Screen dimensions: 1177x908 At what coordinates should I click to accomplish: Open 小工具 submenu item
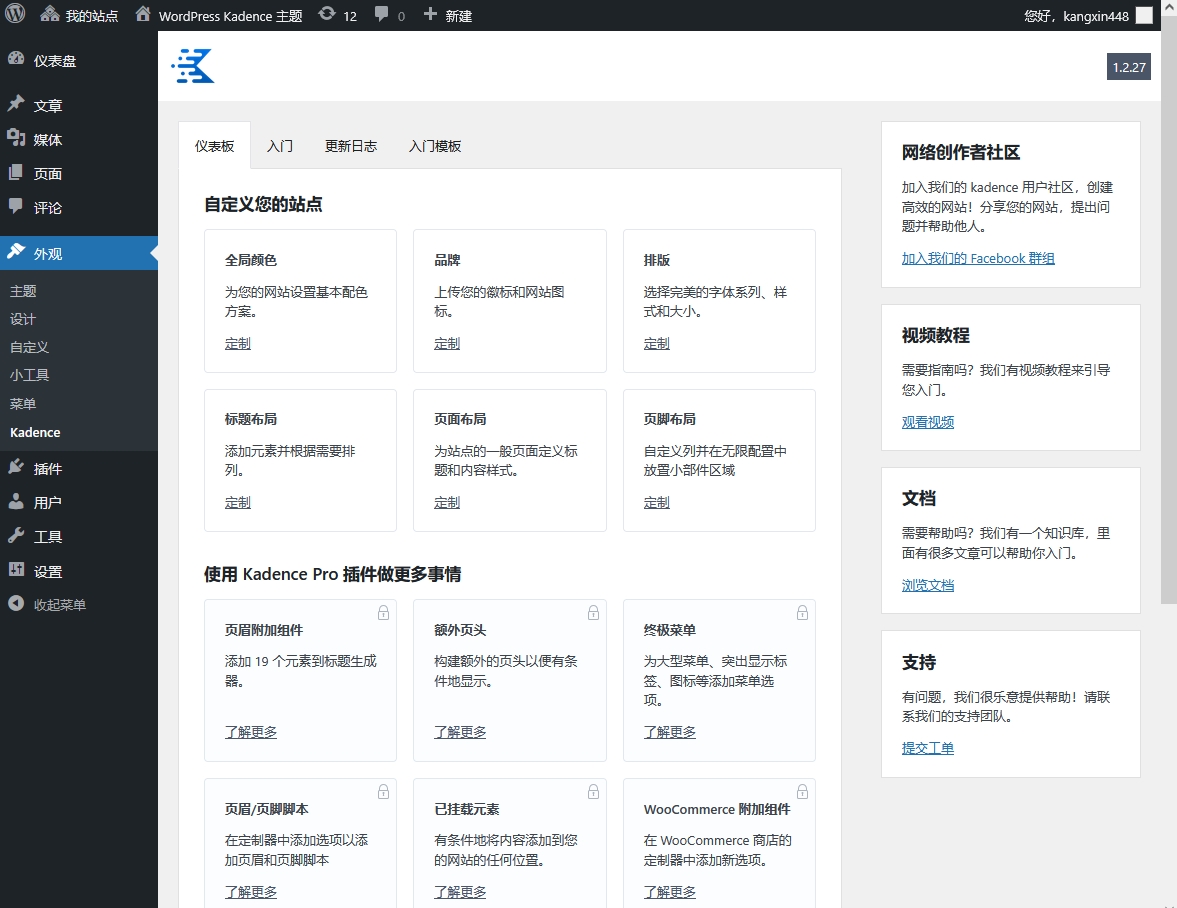[x=29, y=375]
